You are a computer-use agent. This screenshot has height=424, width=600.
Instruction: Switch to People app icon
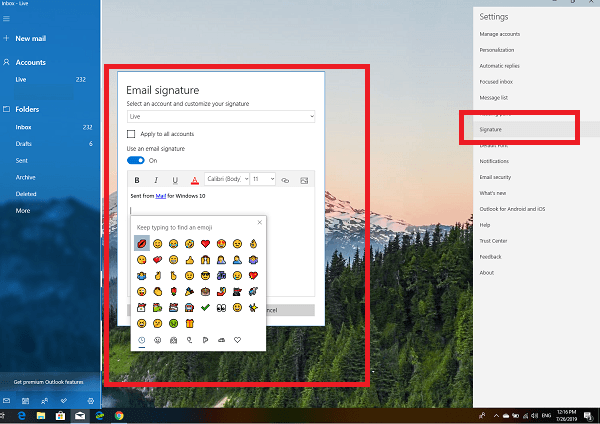tap(44, 401)
